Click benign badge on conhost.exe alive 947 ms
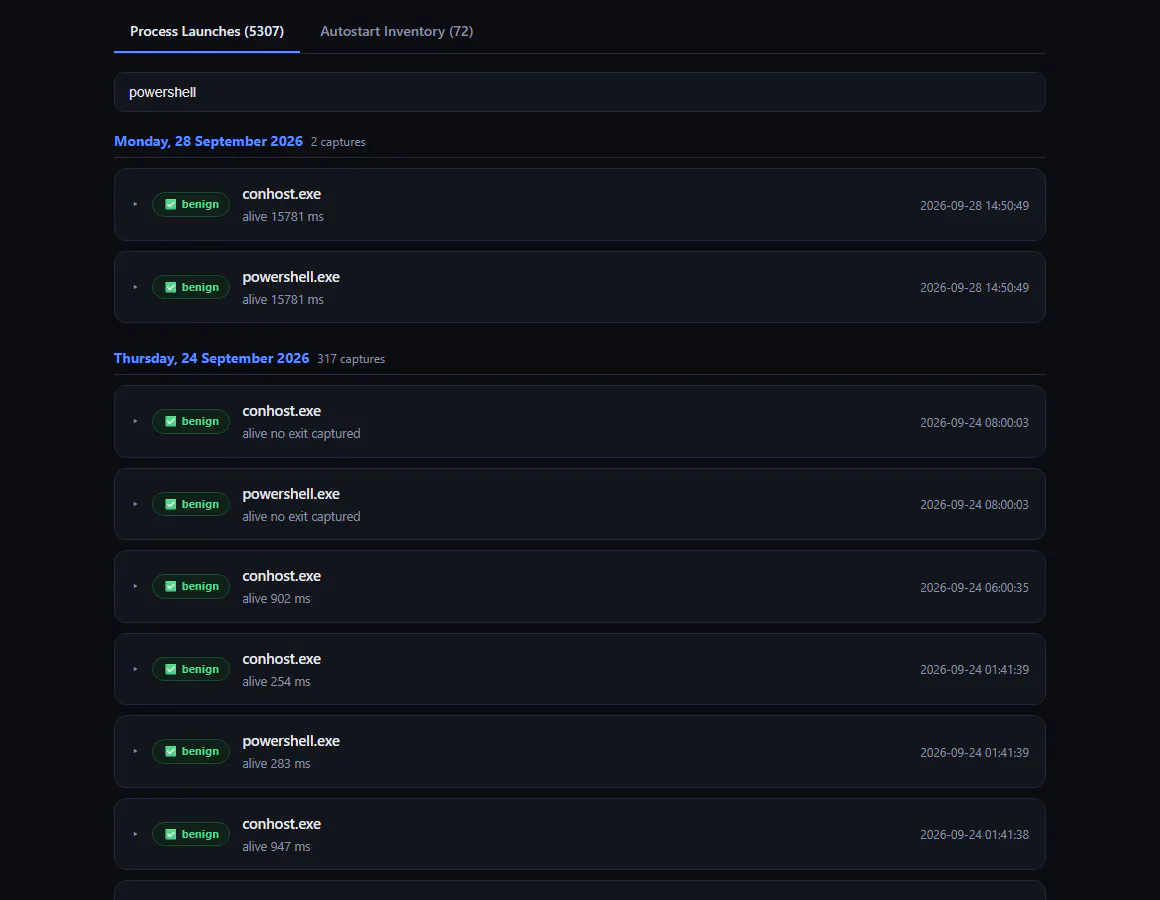Viewport: 1160px width, 900px height. [x=191, y=833]
